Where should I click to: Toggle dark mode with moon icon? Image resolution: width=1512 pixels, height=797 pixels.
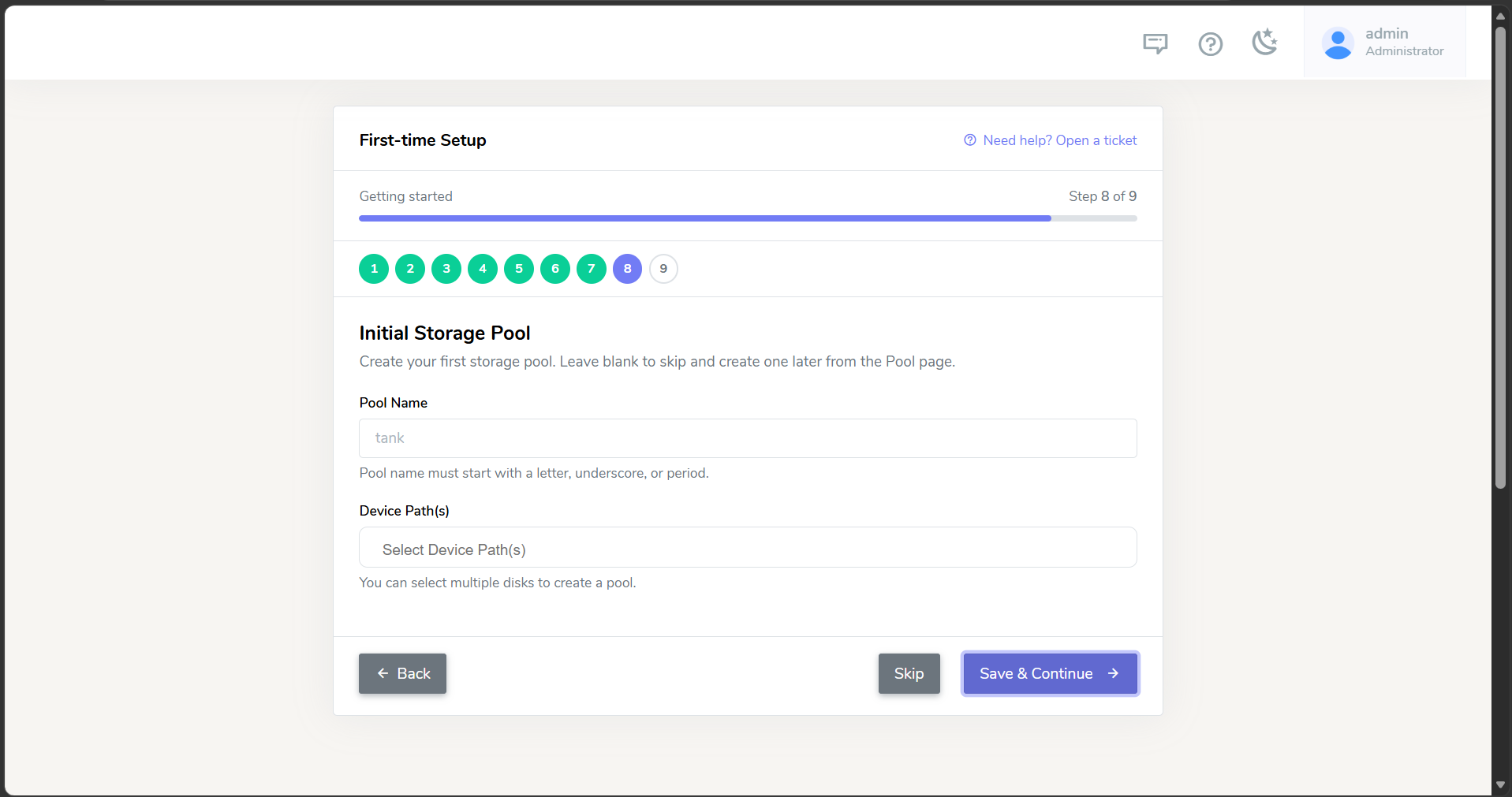pyautogui.click(x=1265, y=42)
